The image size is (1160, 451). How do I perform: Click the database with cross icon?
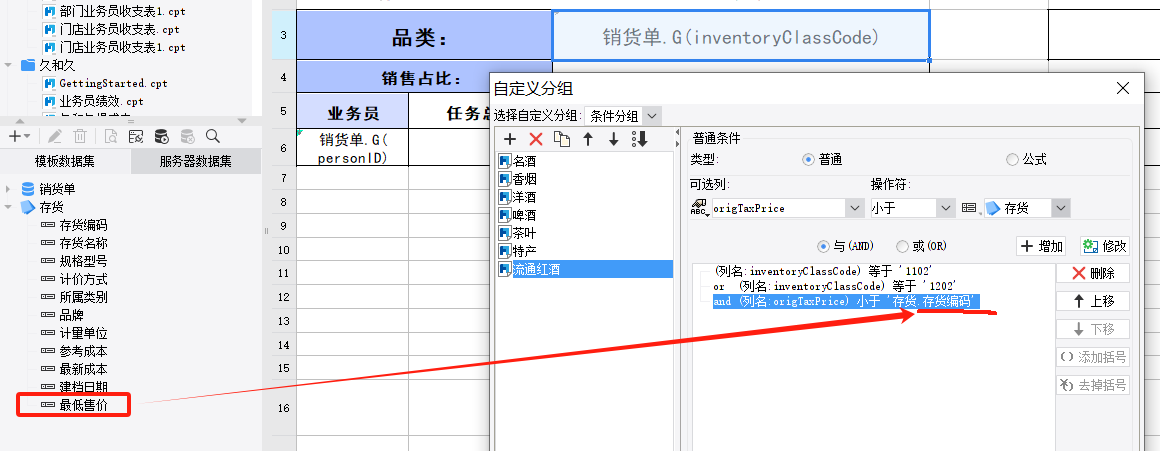(x=187, y=136)
